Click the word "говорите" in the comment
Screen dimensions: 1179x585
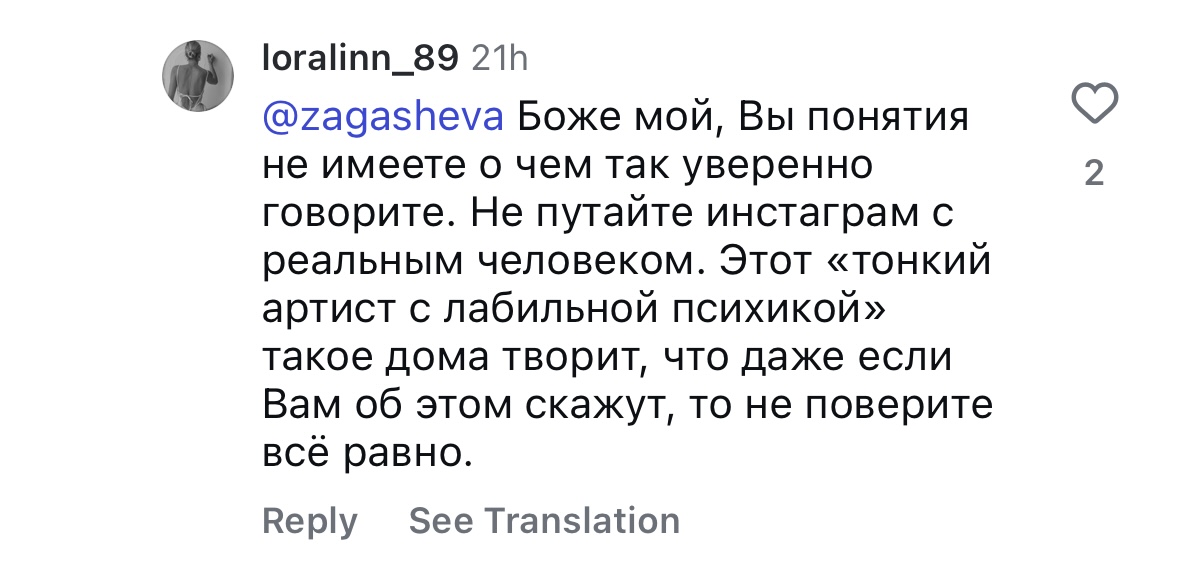point(361,214)
